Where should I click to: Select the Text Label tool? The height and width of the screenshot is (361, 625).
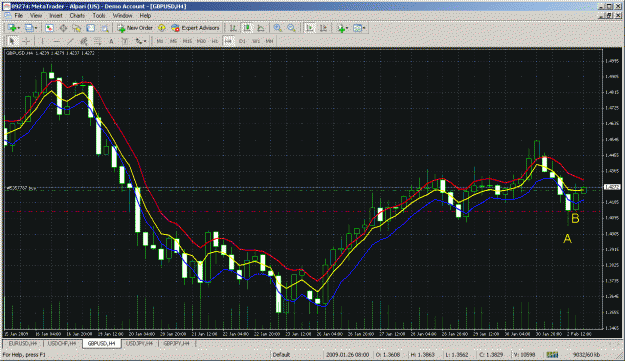pyautogui.click(x=125, y=41)
